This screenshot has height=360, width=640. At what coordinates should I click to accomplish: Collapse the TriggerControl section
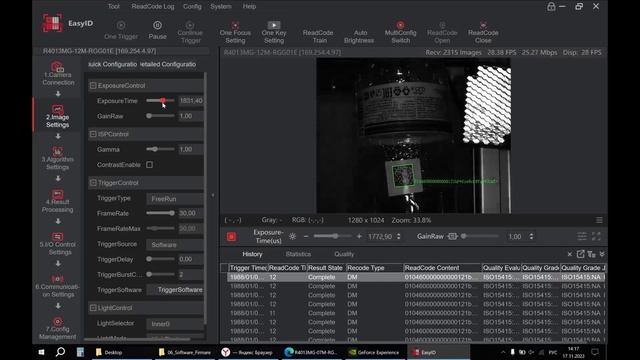tap(93, 183)
